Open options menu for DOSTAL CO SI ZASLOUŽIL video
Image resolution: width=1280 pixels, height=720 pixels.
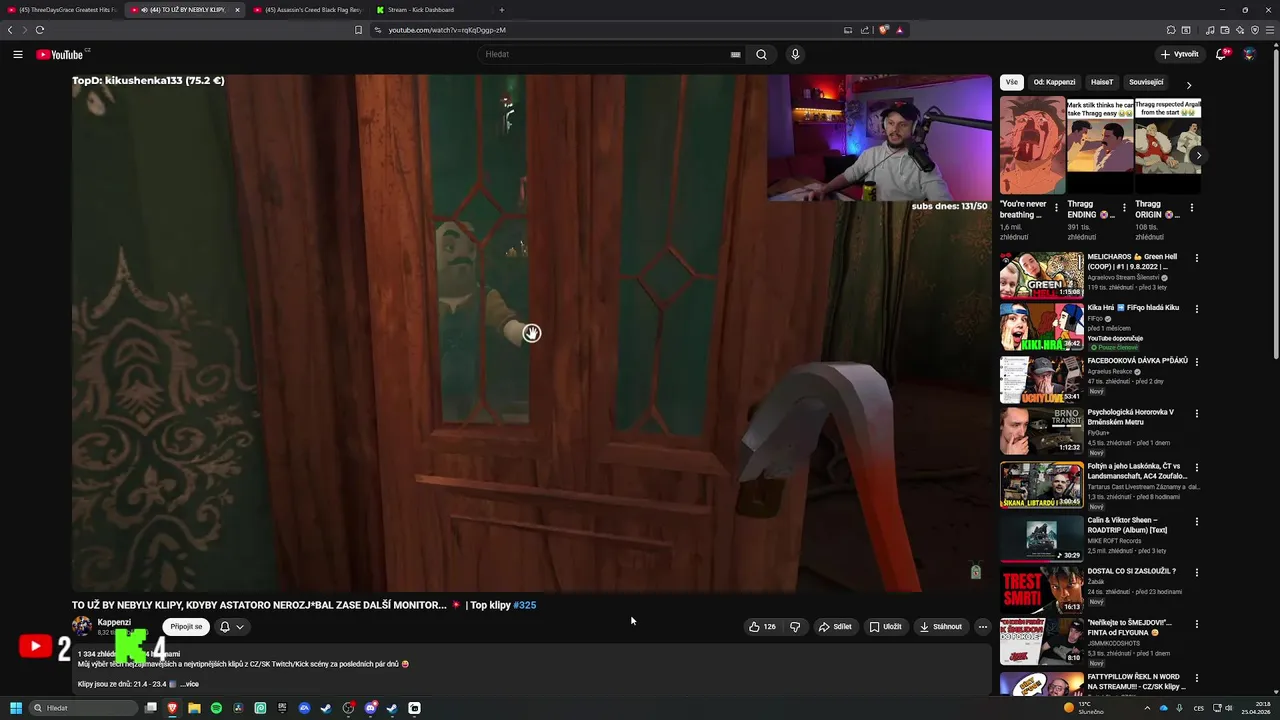[x=1196, y=572]
